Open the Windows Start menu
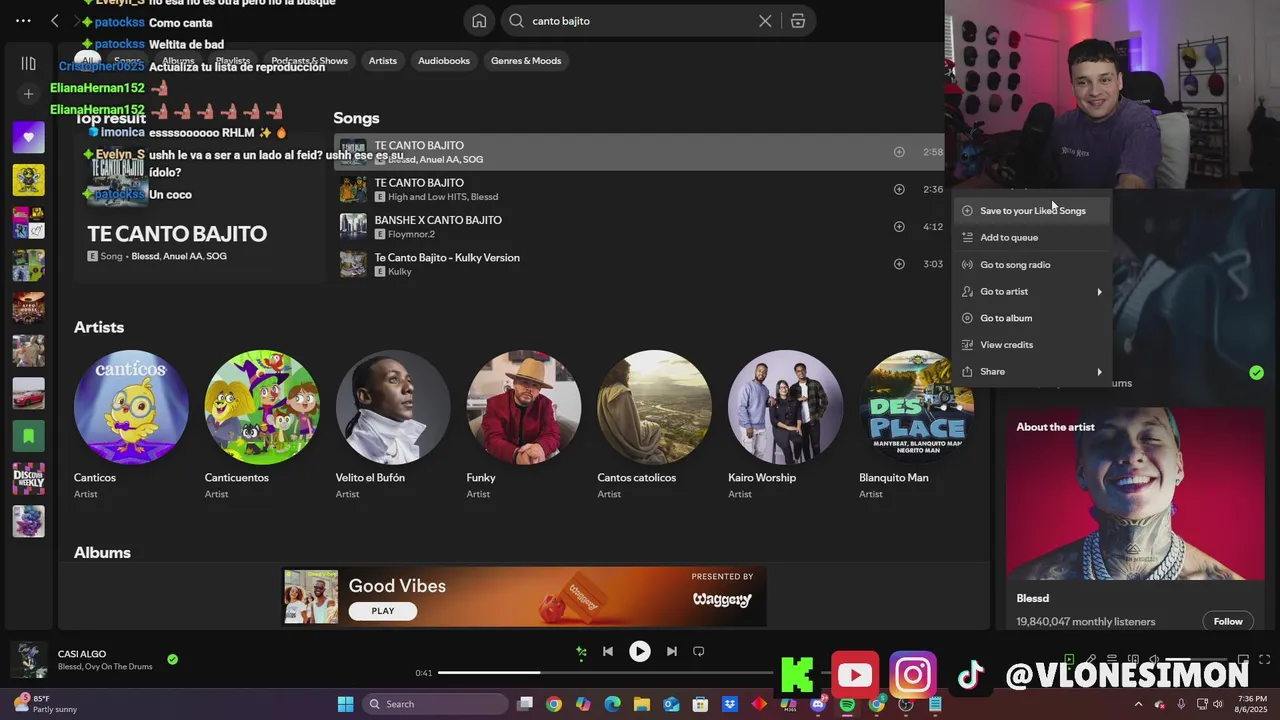Screen dimensions: 1280x720 coord(345,704)
